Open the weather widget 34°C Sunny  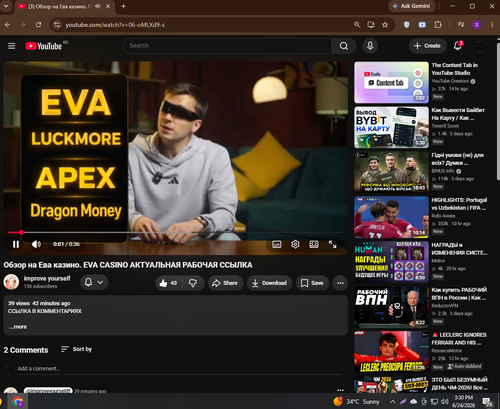(x=357, y=401)
